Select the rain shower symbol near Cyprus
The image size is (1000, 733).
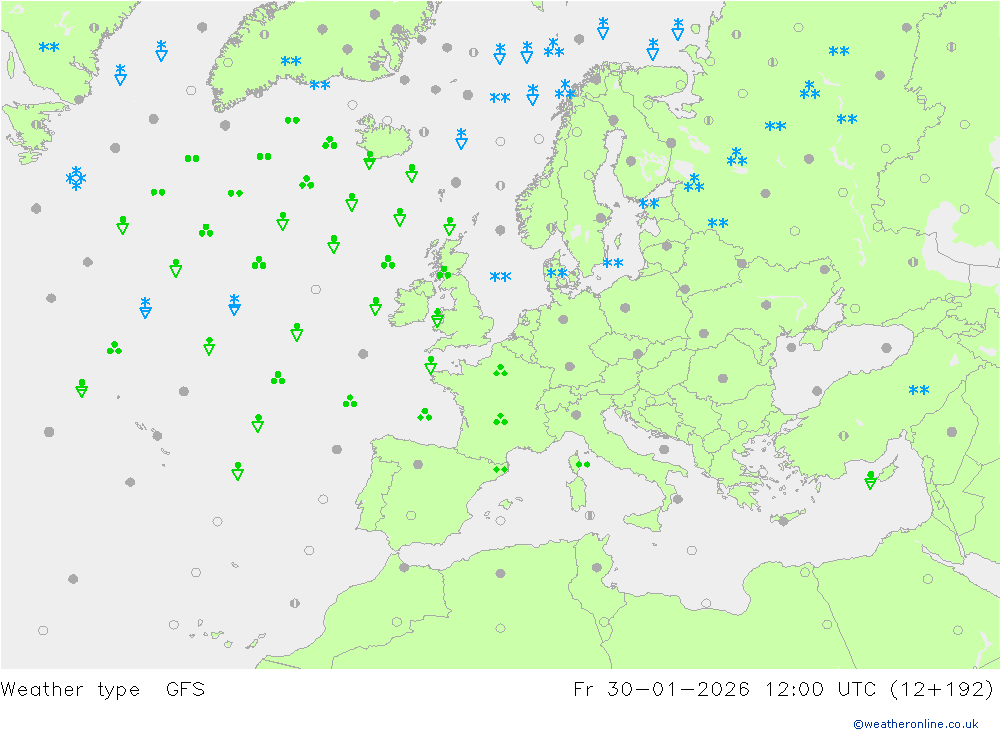click(x=871, y=480)
